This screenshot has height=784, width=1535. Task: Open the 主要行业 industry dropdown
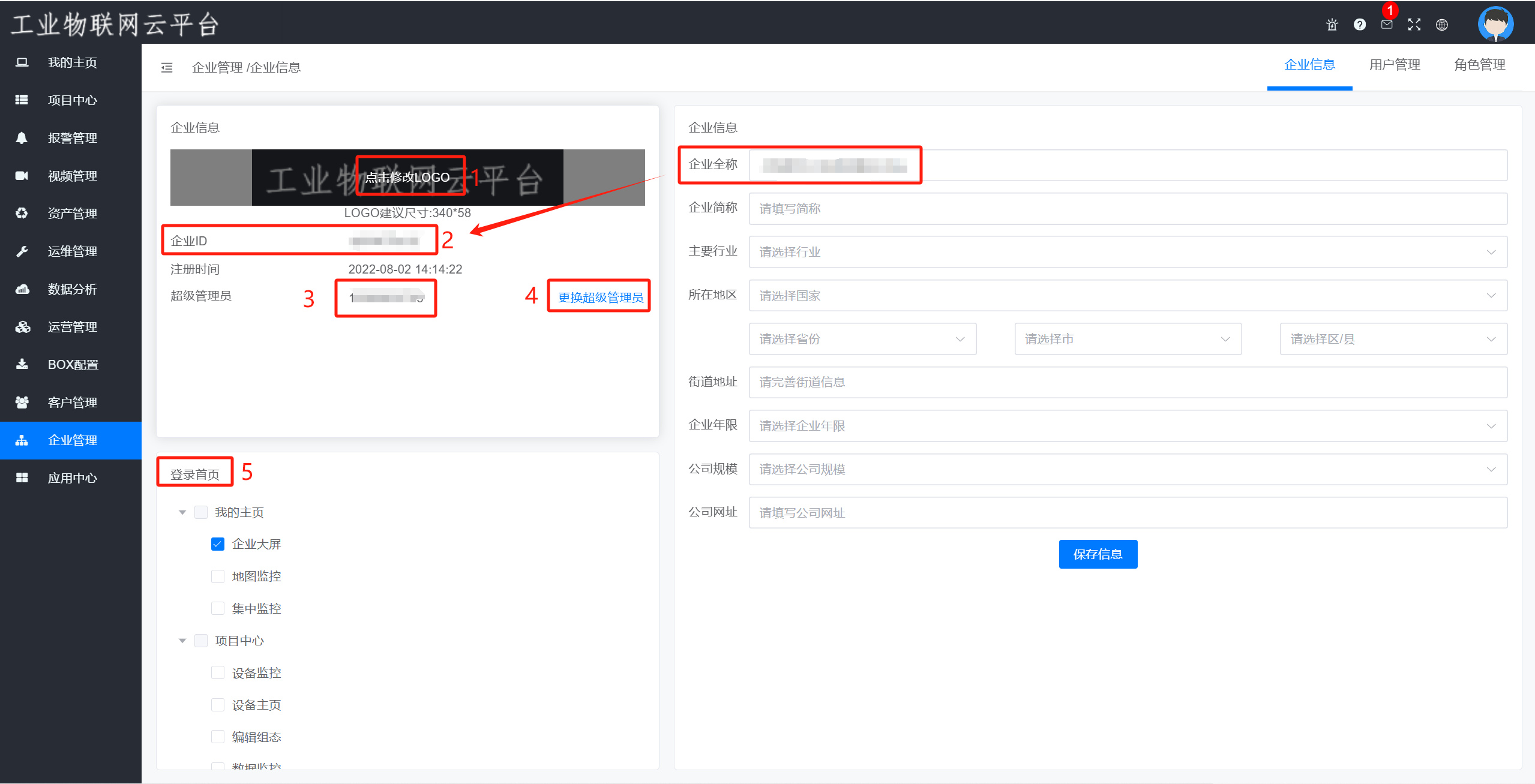(1128, 252)
